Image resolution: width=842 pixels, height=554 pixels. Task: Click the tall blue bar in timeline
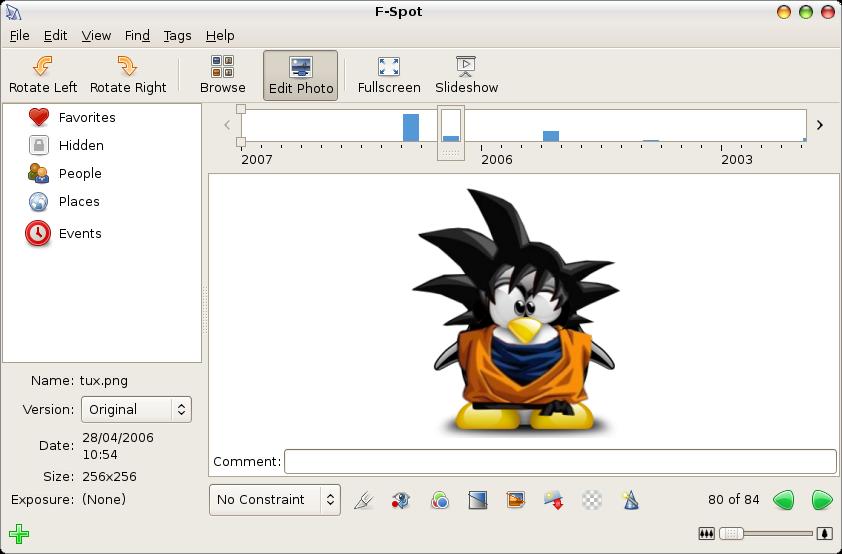(411, 128)
